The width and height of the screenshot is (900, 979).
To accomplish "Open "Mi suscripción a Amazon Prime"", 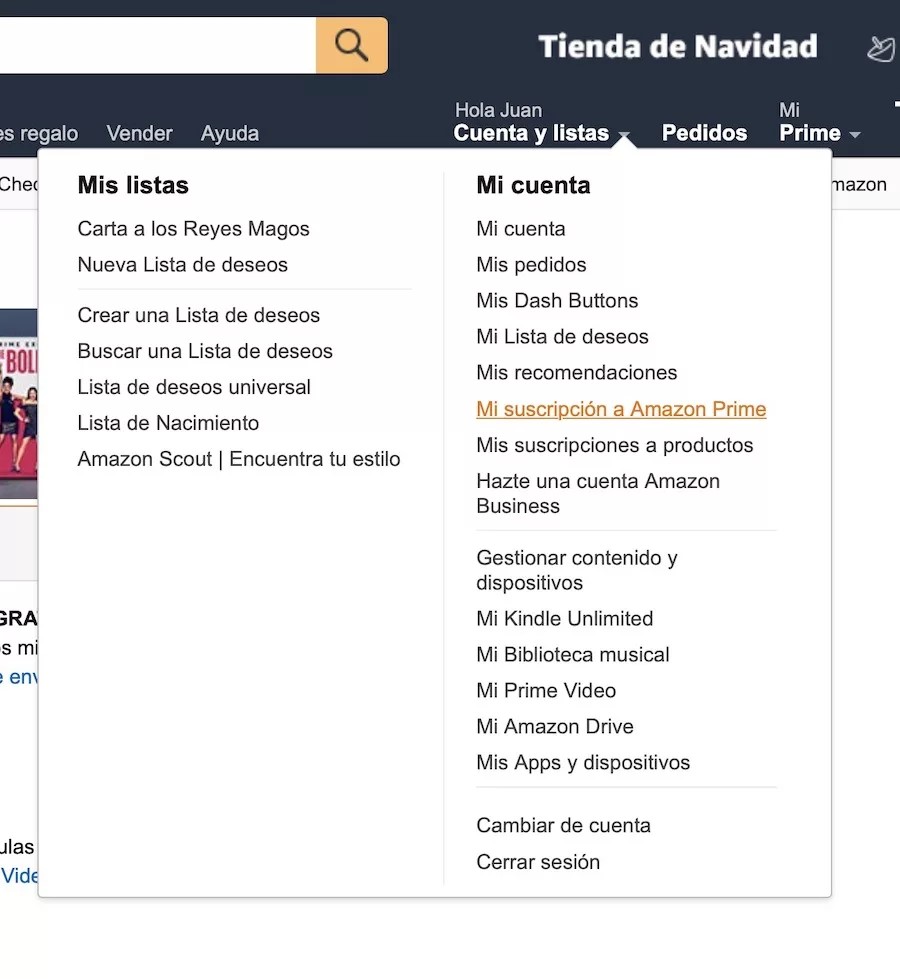I will point(621,409).
